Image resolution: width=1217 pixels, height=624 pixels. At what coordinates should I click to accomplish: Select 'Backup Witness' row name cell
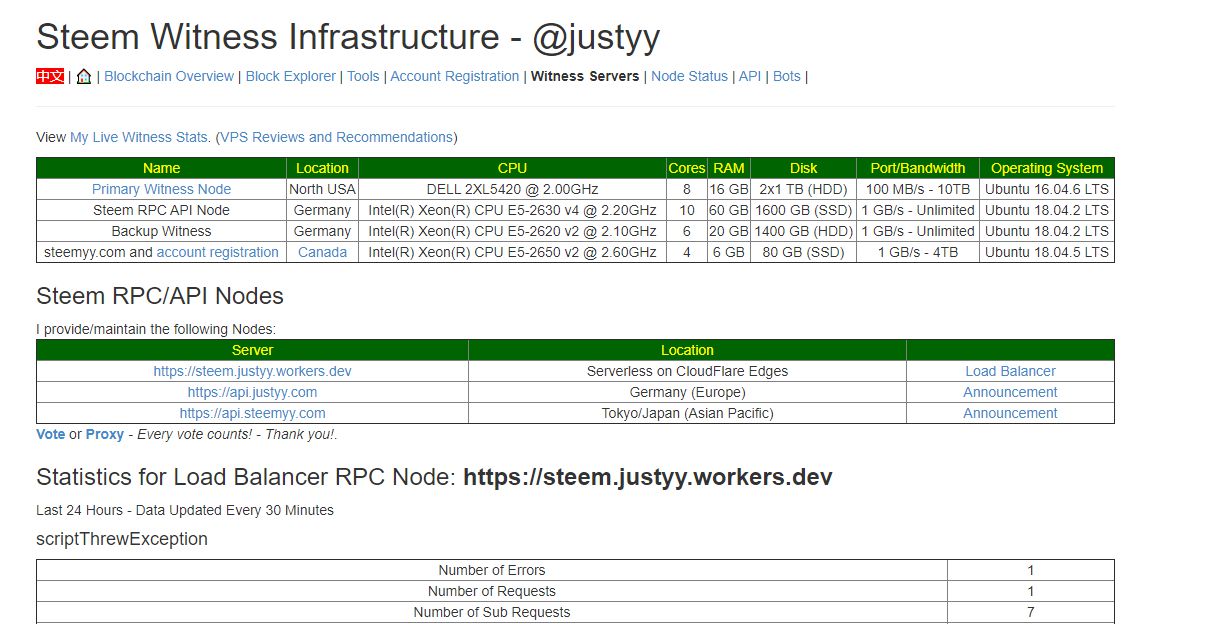point(161,231)
